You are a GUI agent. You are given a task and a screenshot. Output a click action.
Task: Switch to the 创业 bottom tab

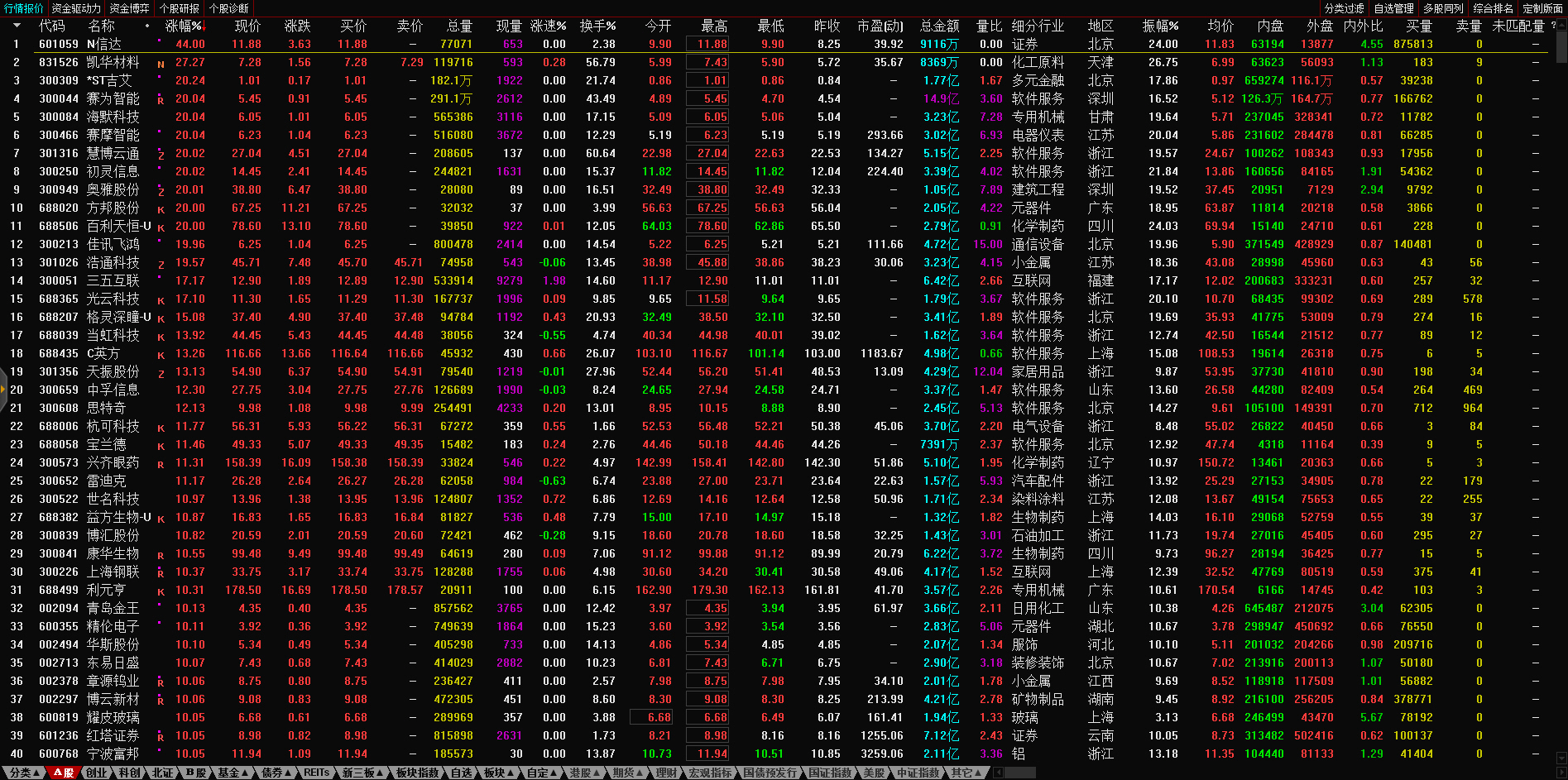coord(96,773)
